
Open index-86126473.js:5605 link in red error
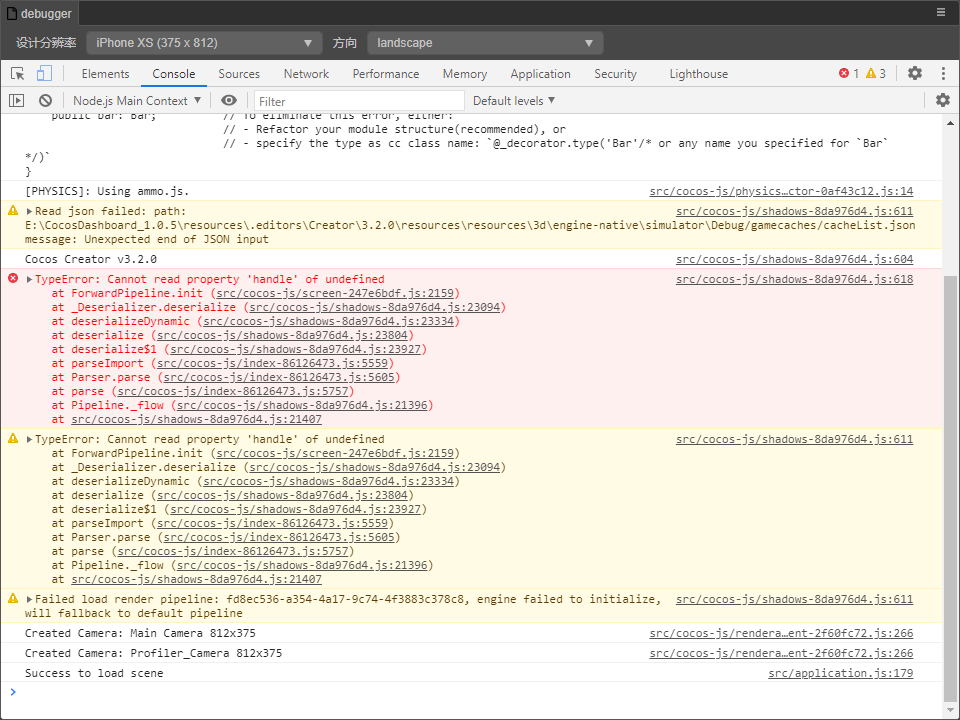pyautogui.click(x=279, y=377)
